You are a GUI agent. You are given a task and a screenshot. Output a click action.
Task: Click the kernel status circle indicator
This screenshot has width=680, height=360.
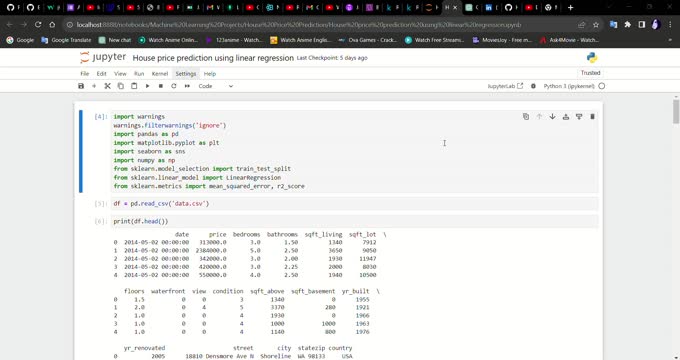[602, 86]
